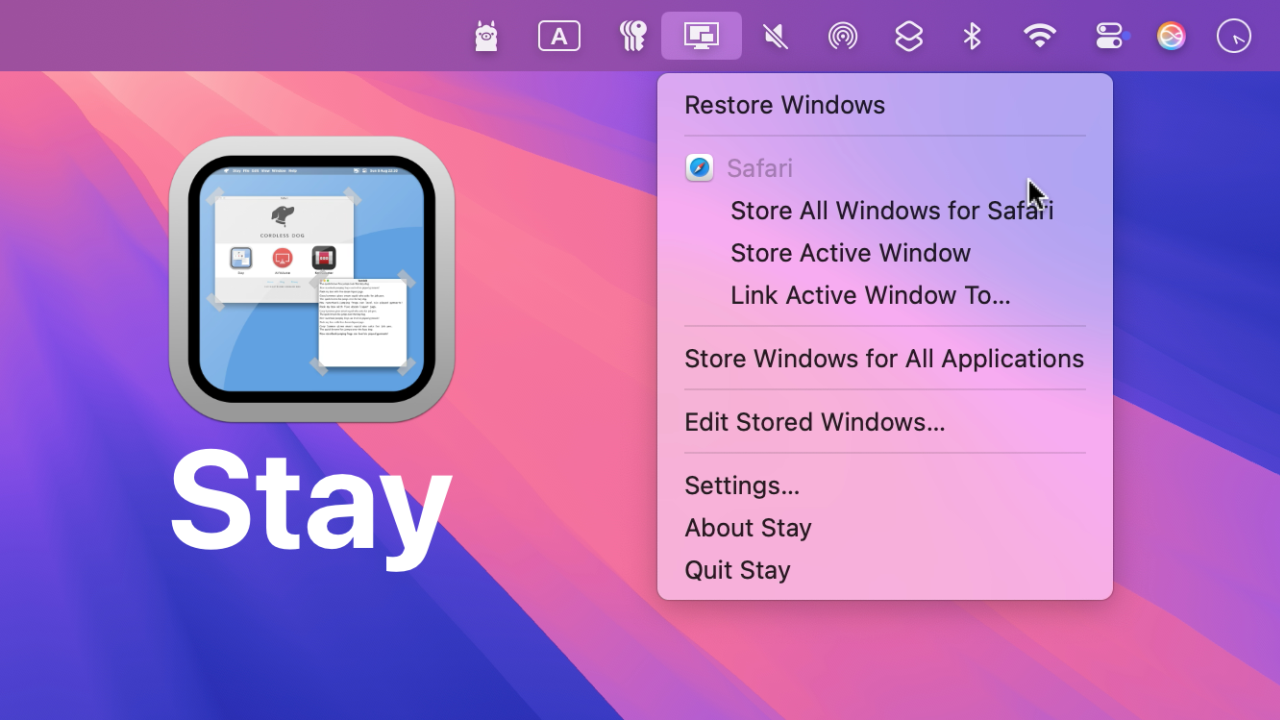This screenshot has width=1280, height=720.
Task: Open Control Center from the menu bar
Action: point(1110,35)
